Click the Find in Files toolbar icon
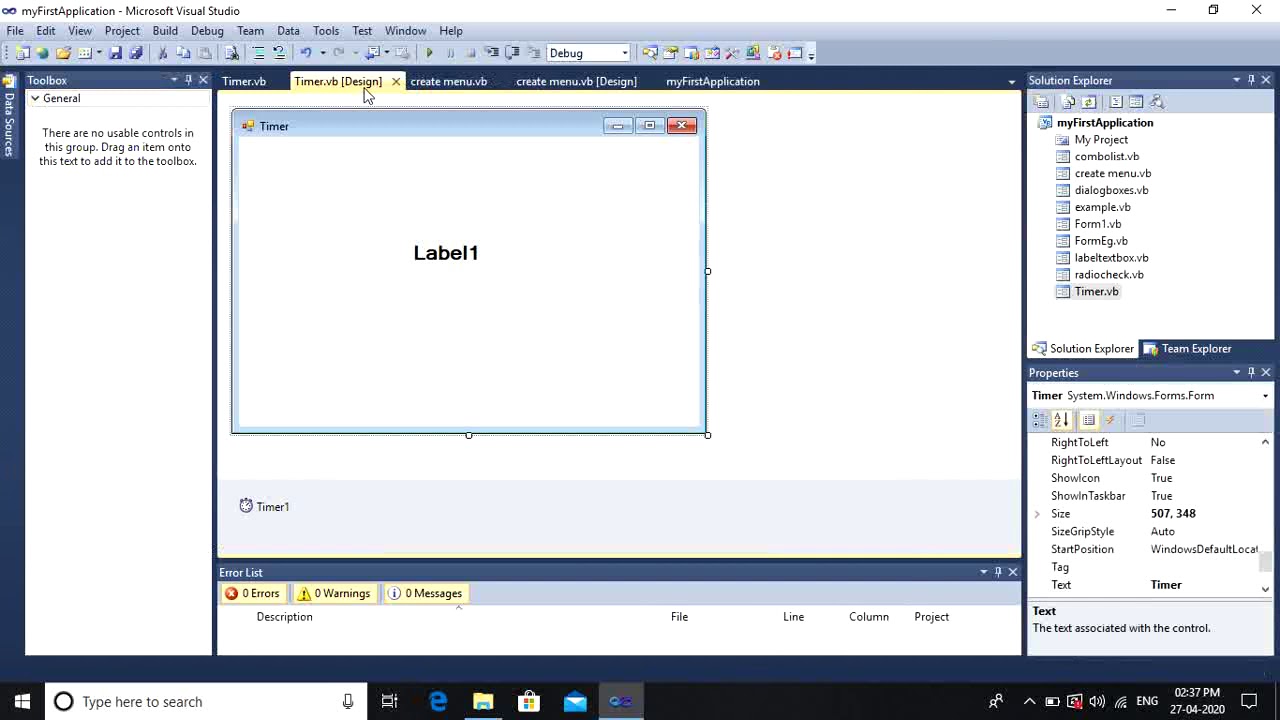Screen dimensions: 1280x720 pos(231,53)
